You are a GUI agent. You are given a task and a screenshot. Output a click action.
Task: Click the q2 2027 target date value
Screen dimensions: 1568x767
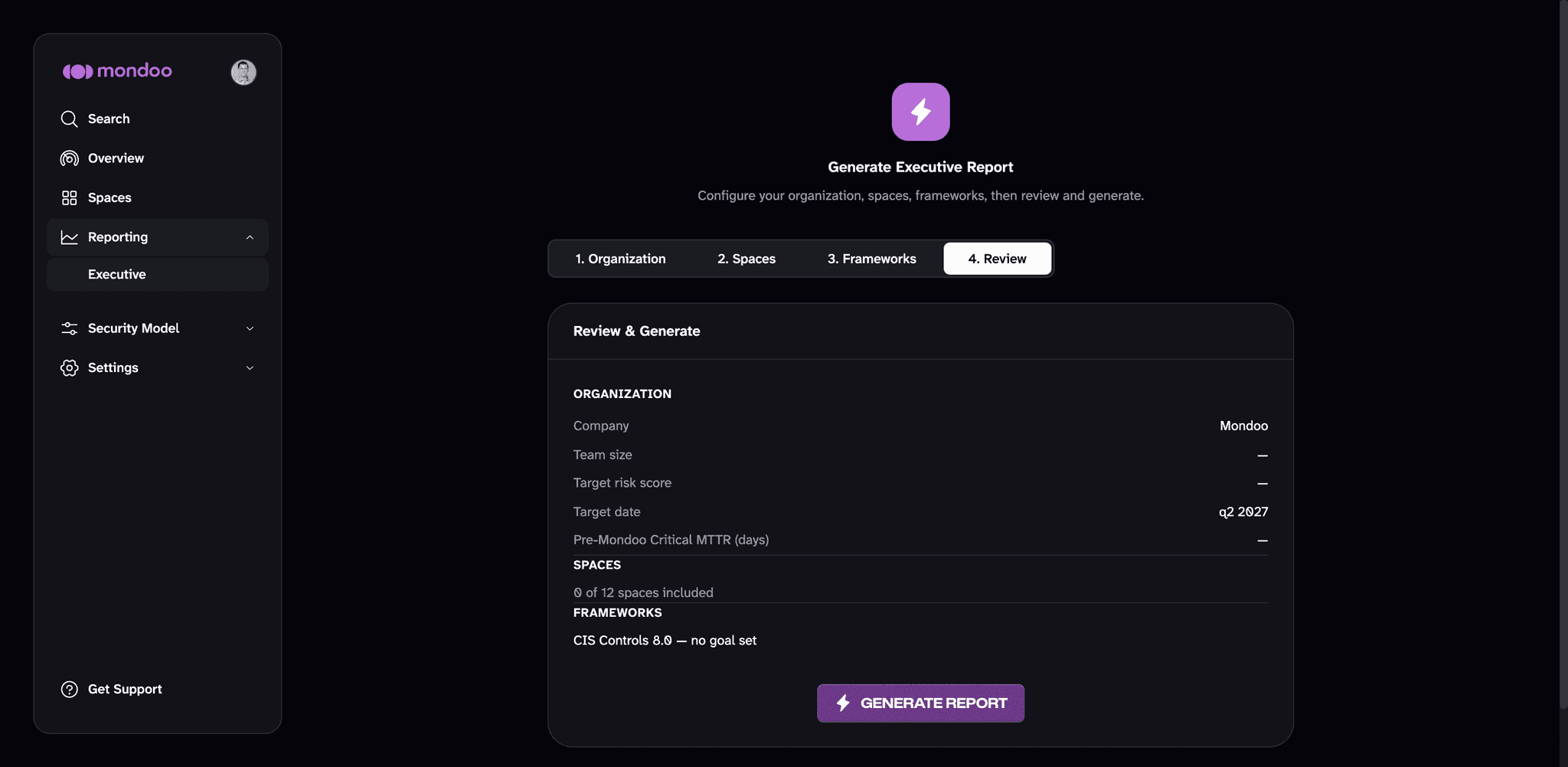coord(1243,512)
